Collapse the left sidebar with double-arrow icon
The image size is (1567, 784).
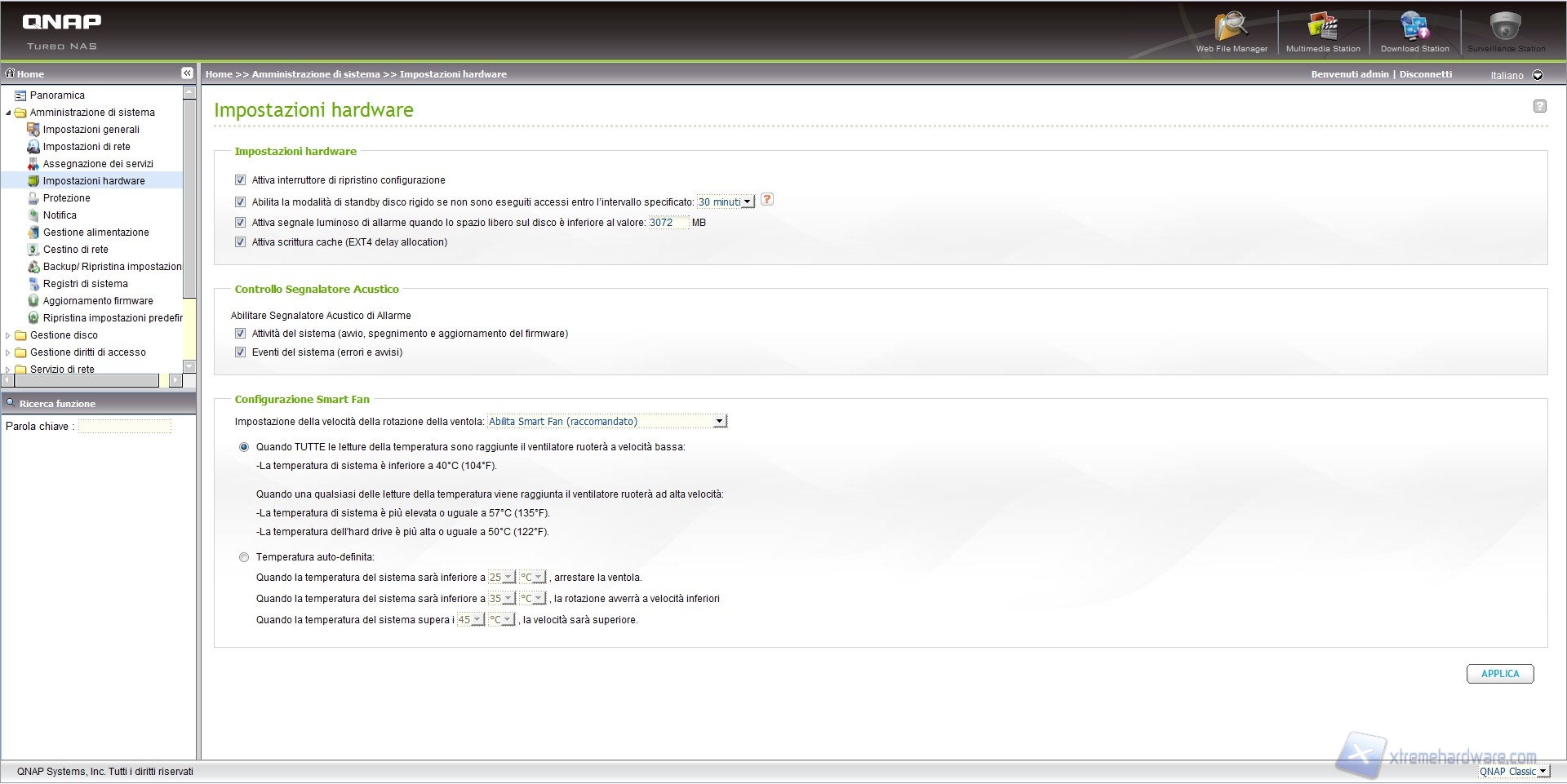[187, 73]
